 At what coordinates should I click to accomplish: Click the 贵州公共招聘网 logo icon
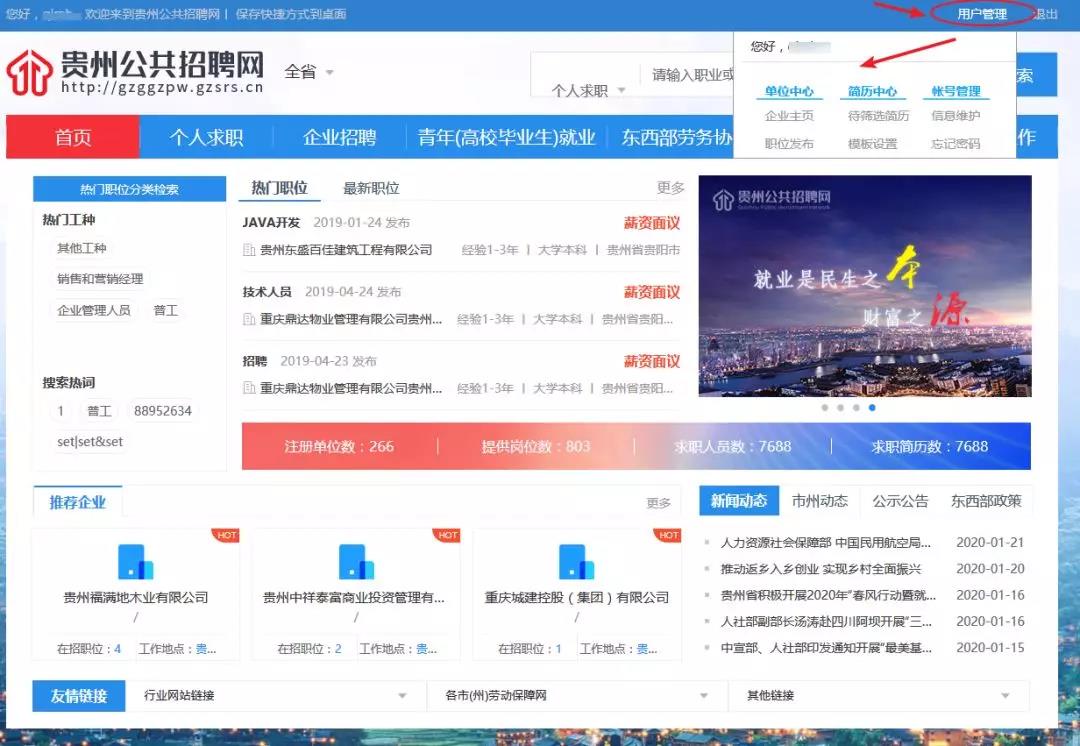click(29, 72)
